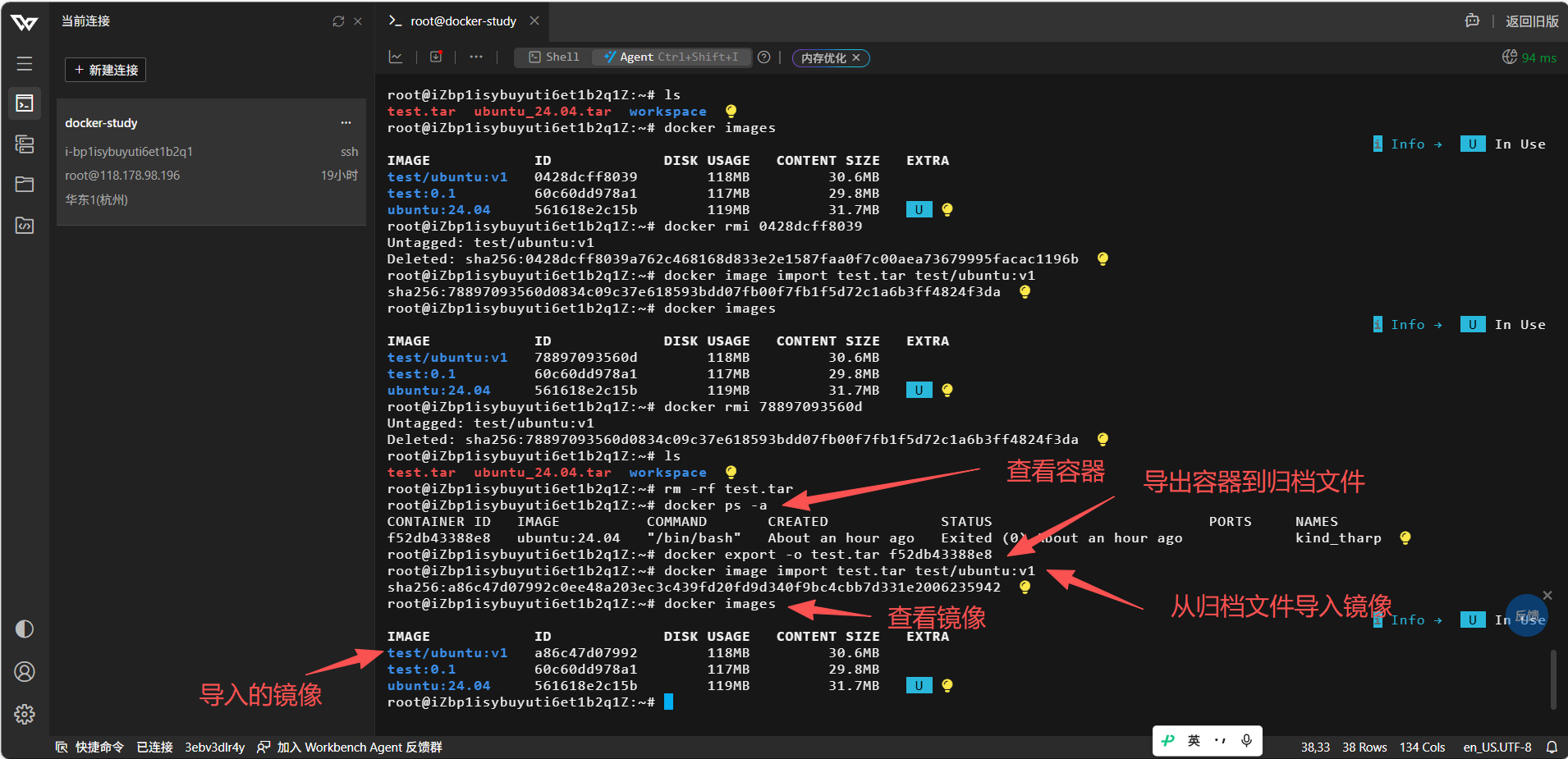The width and height of the screenshot is (1568, 759).
Task: Open the file manager folder icon
Action: click(25, 185)
